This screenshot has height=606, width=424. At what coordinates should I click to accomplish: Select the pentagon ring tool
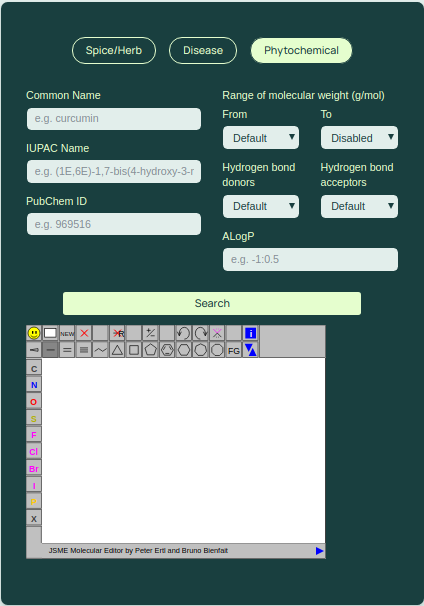[x=150, y=350]
